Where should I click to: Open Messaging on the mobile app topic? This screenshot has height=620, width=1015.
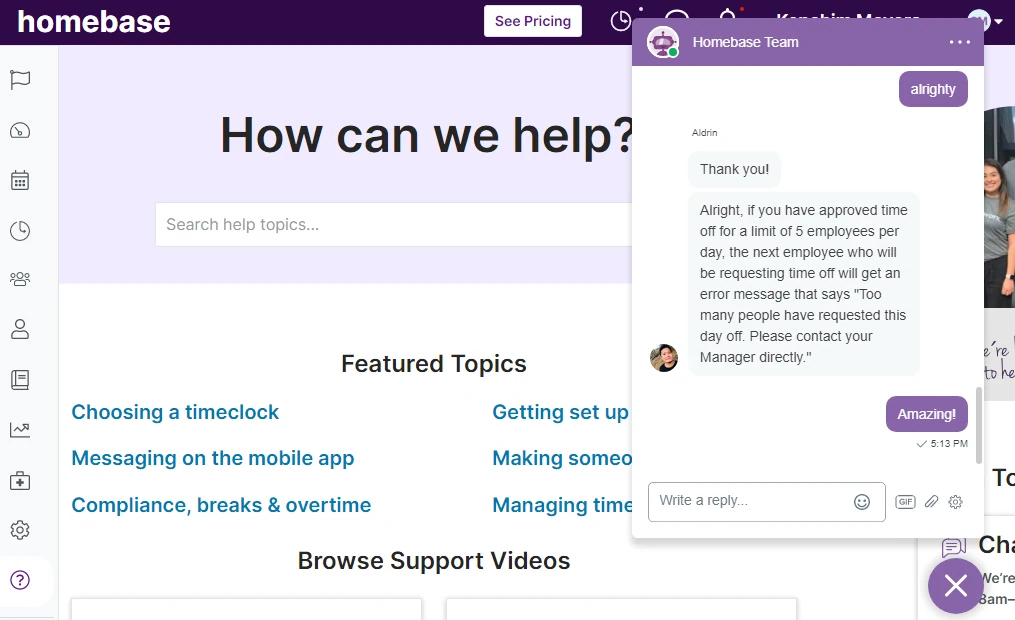pos(212,458)
